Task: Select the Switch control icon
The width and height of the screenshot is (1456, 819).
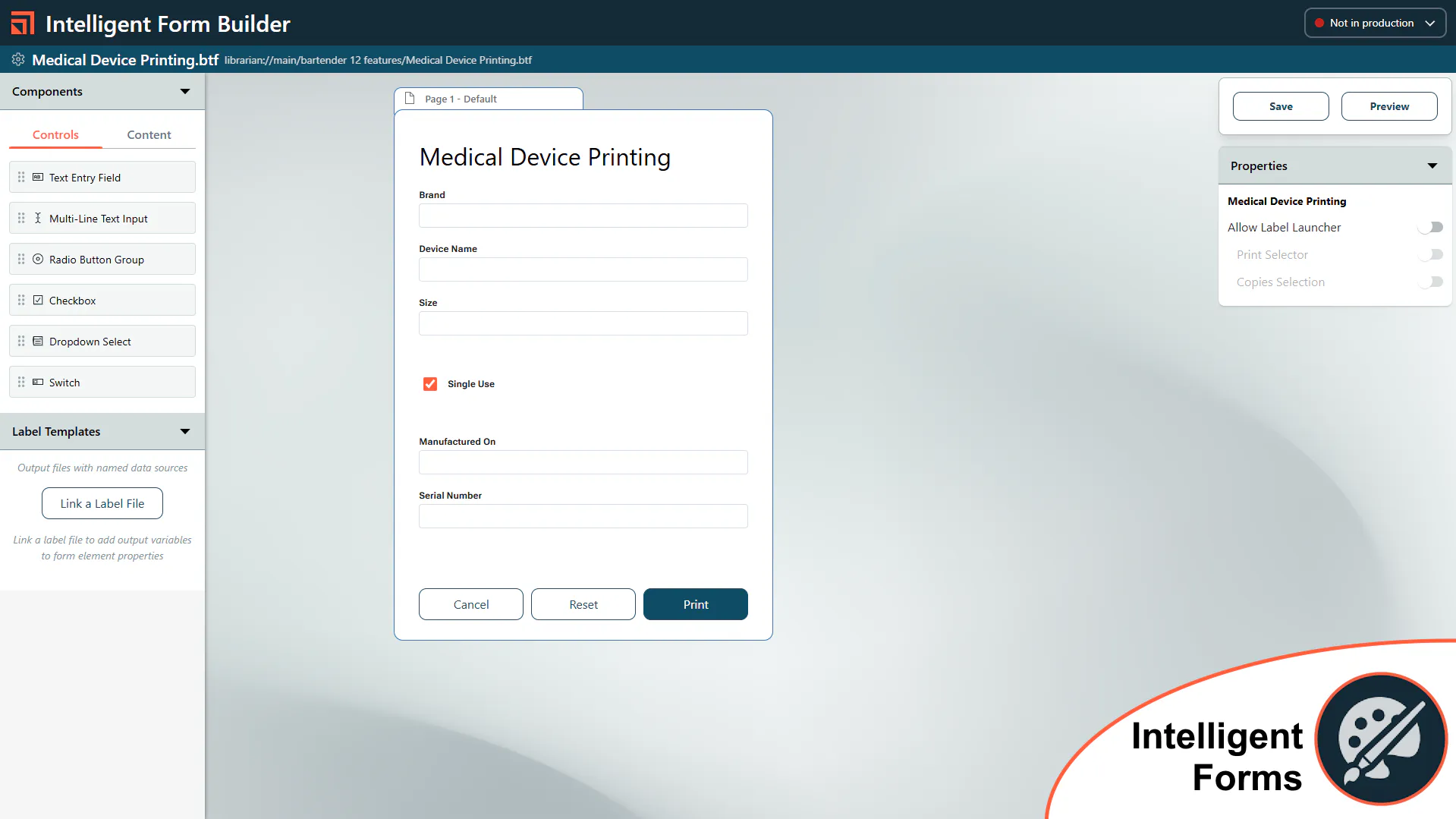Action: tap(38, 382)
